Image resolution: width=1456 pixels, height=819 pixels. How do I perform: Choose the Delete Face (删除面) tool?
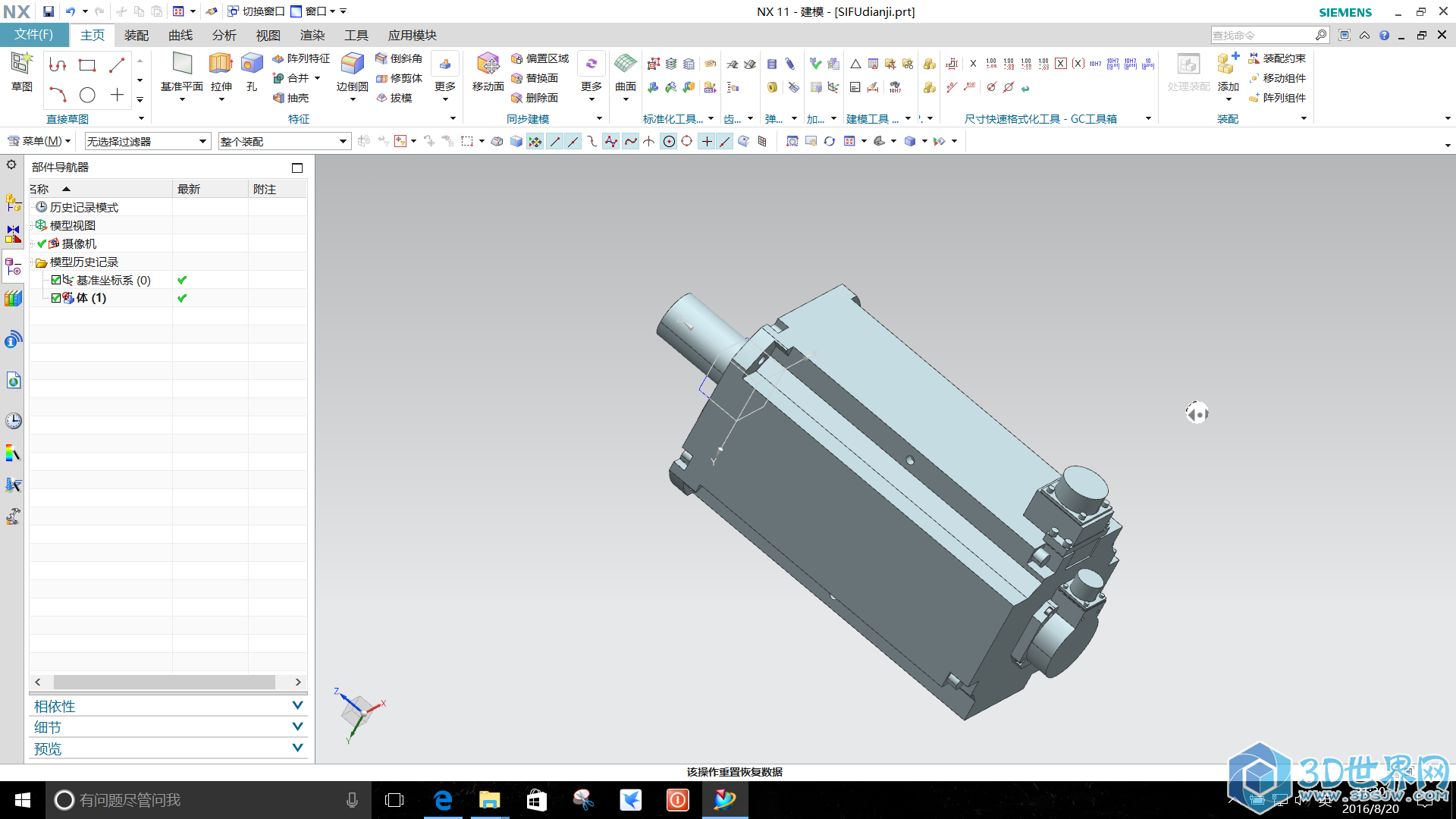pos(535,98)
